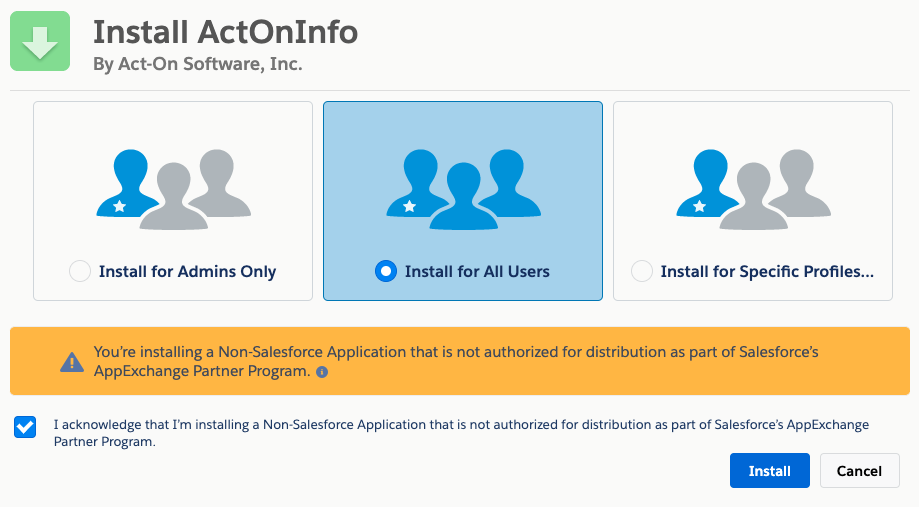Click the Install for All Users label

477,271
